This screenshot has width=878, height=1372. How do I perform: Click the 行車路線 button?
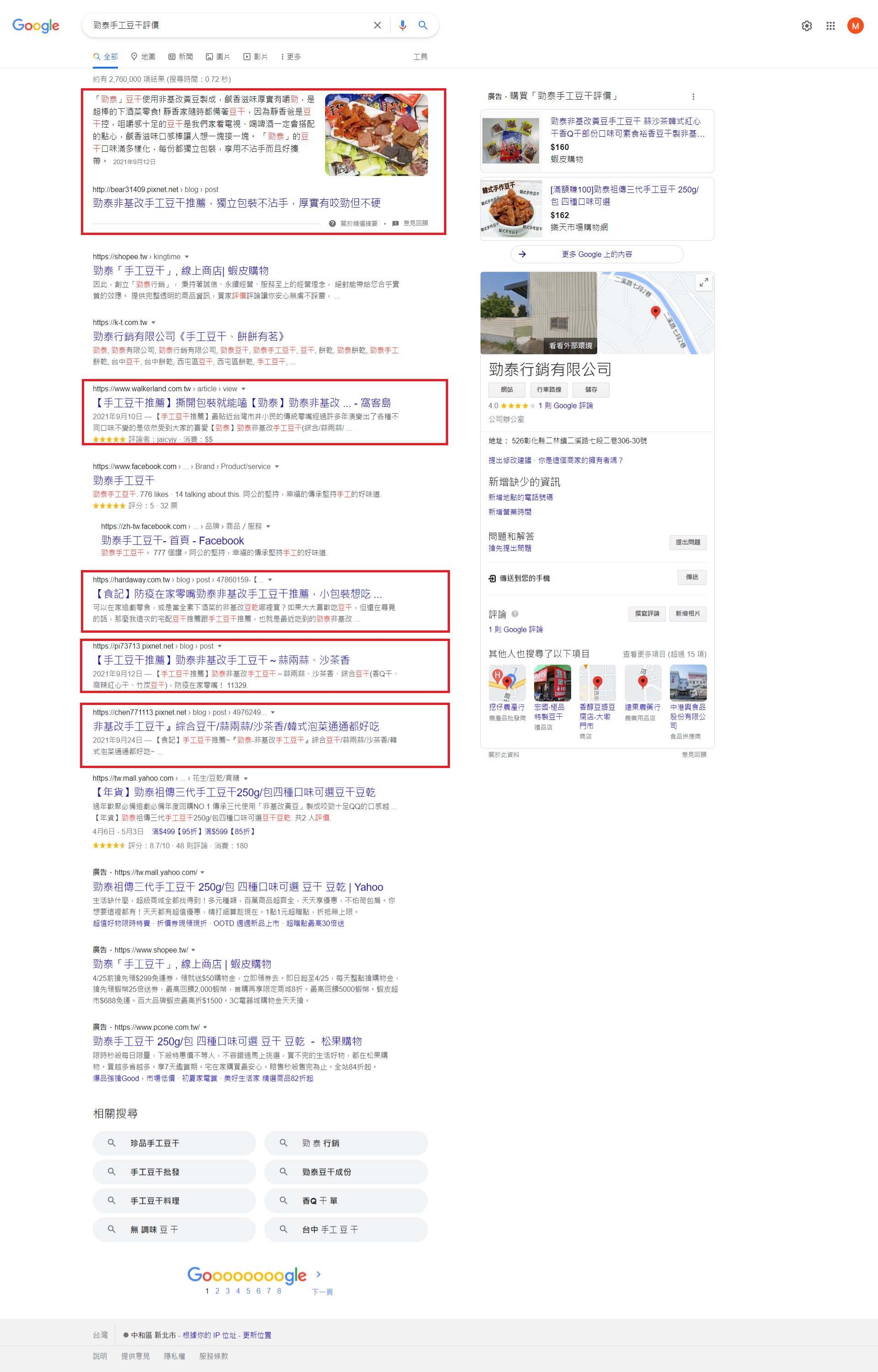548,390
